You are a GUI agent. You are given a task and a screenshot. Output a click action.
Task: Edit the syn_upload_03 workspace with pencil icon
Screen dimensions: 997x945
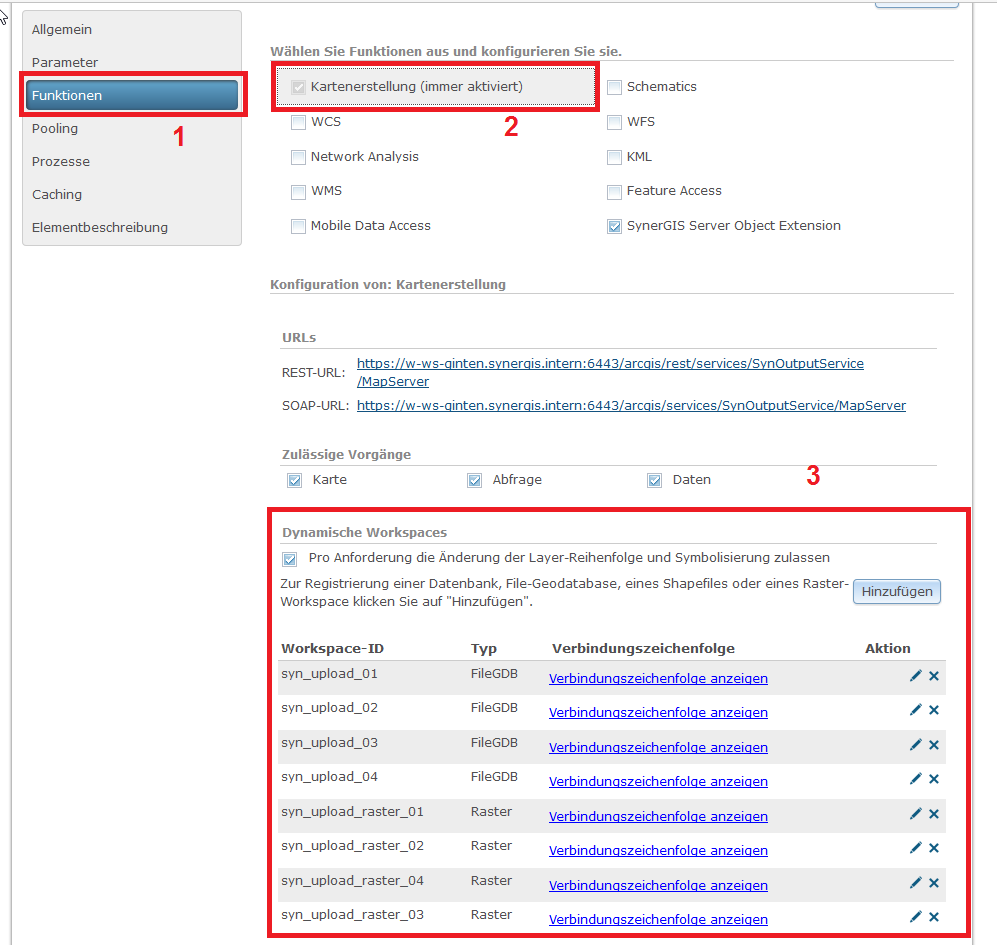tap(915, 745)
